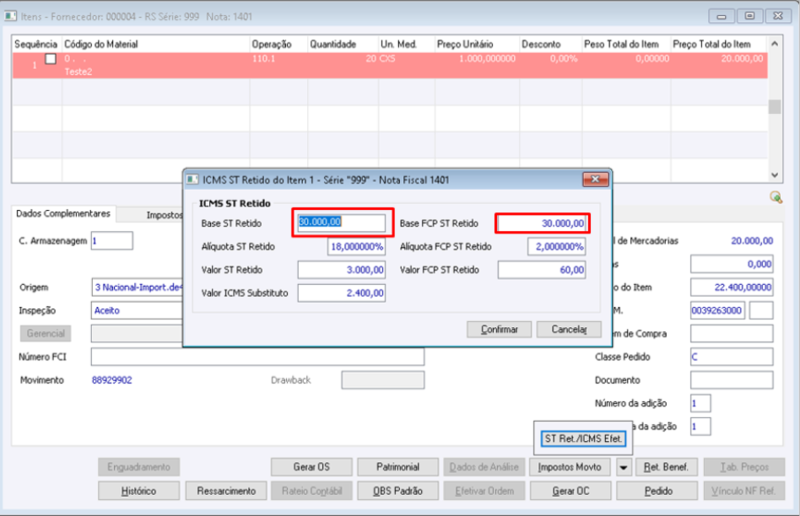The width and height of the screenshot is (800, 516).
Task: Click the Preço Total do Item header
Action: pos(719,44)
